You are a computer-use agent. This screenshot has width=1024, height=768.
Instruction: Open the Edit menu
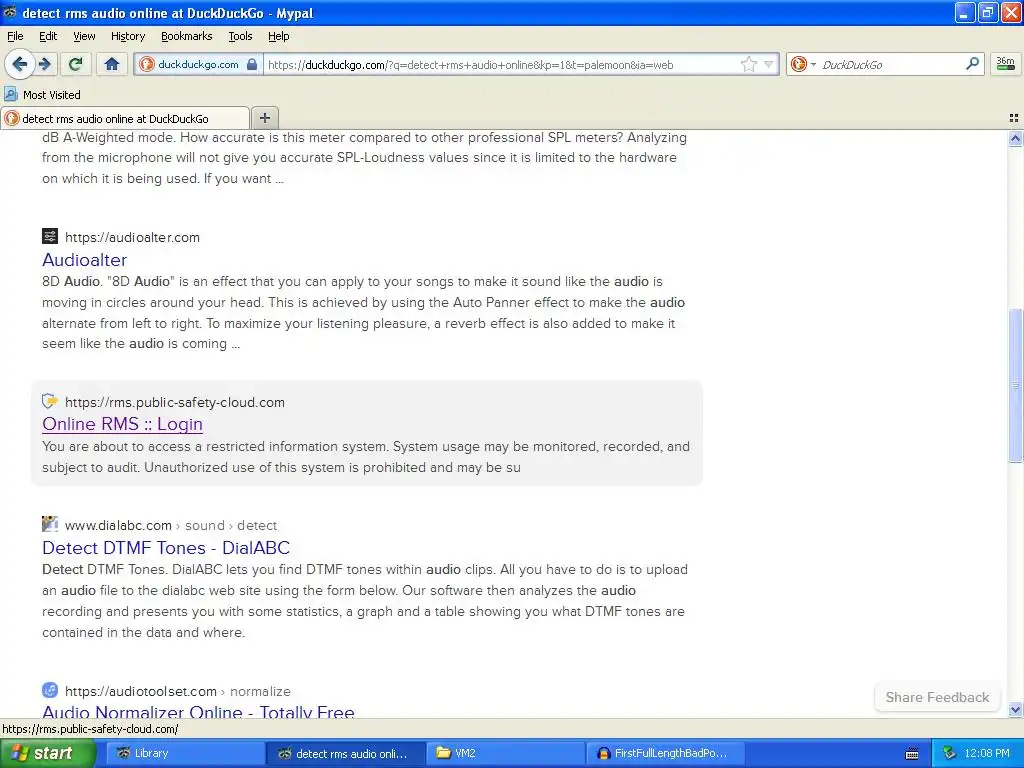click(x=48, y=36)
